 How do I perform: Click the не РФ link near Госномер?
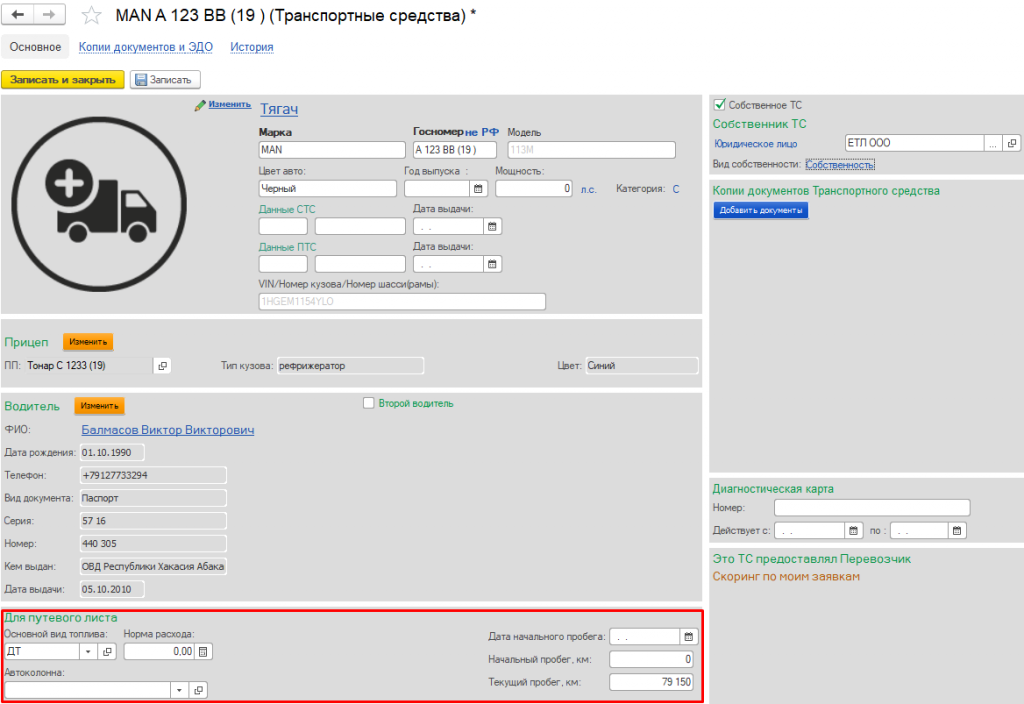[482, 133]
